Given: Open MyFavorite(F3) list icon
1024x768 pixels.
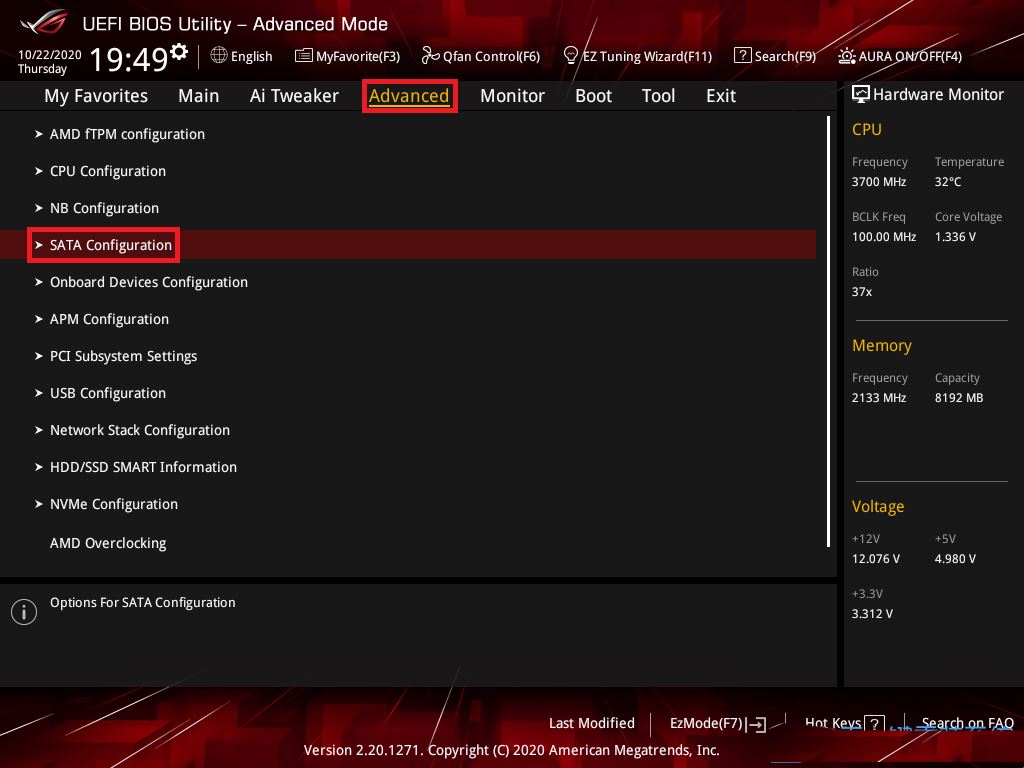Looking at the screenshot, I should pos(303,56).
